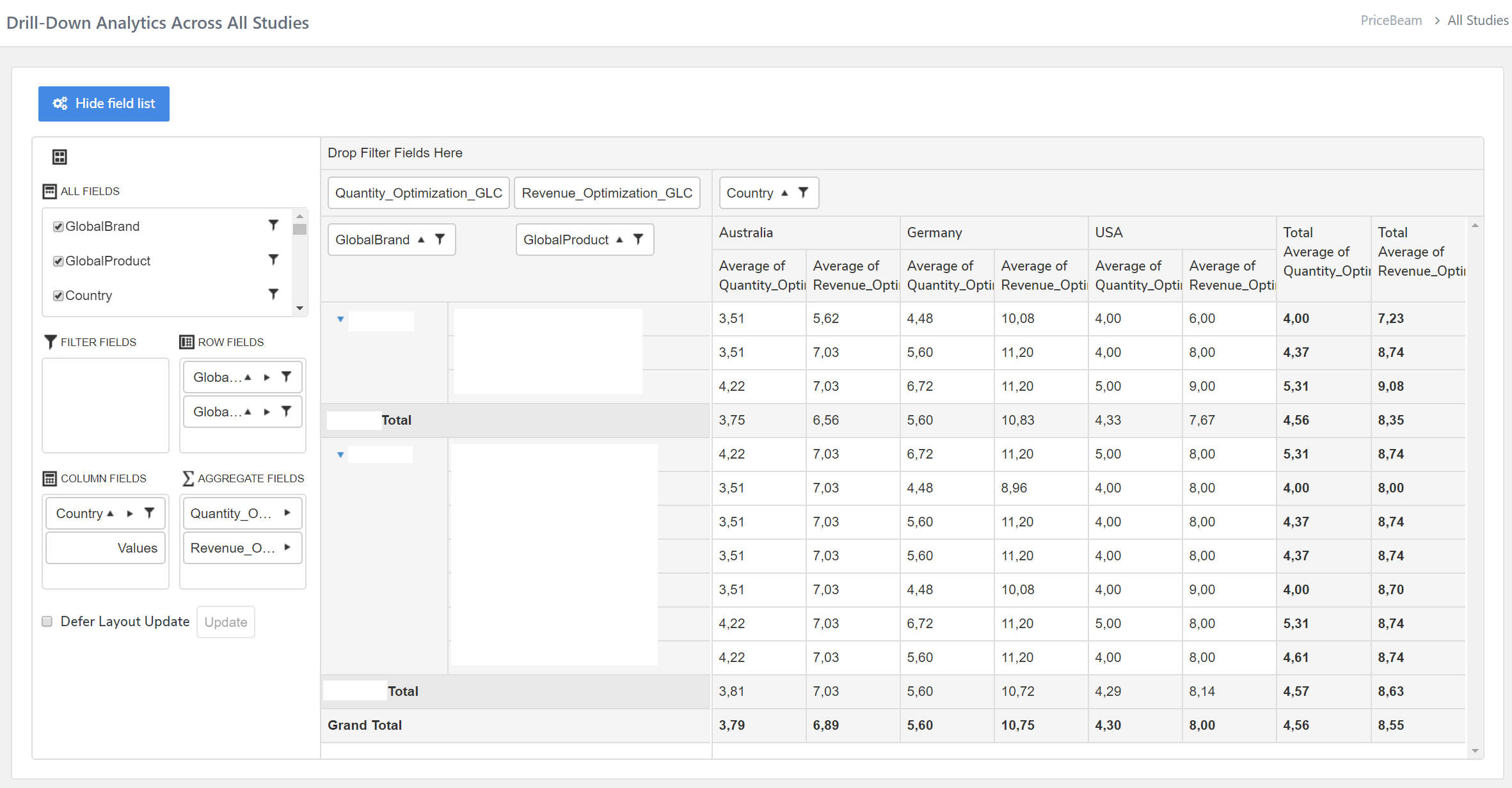The height and width of the screenshot is (788, 1512).
Task: Click the pivot grid scrollbar up arrow
Action: [x=1475, y=225]
